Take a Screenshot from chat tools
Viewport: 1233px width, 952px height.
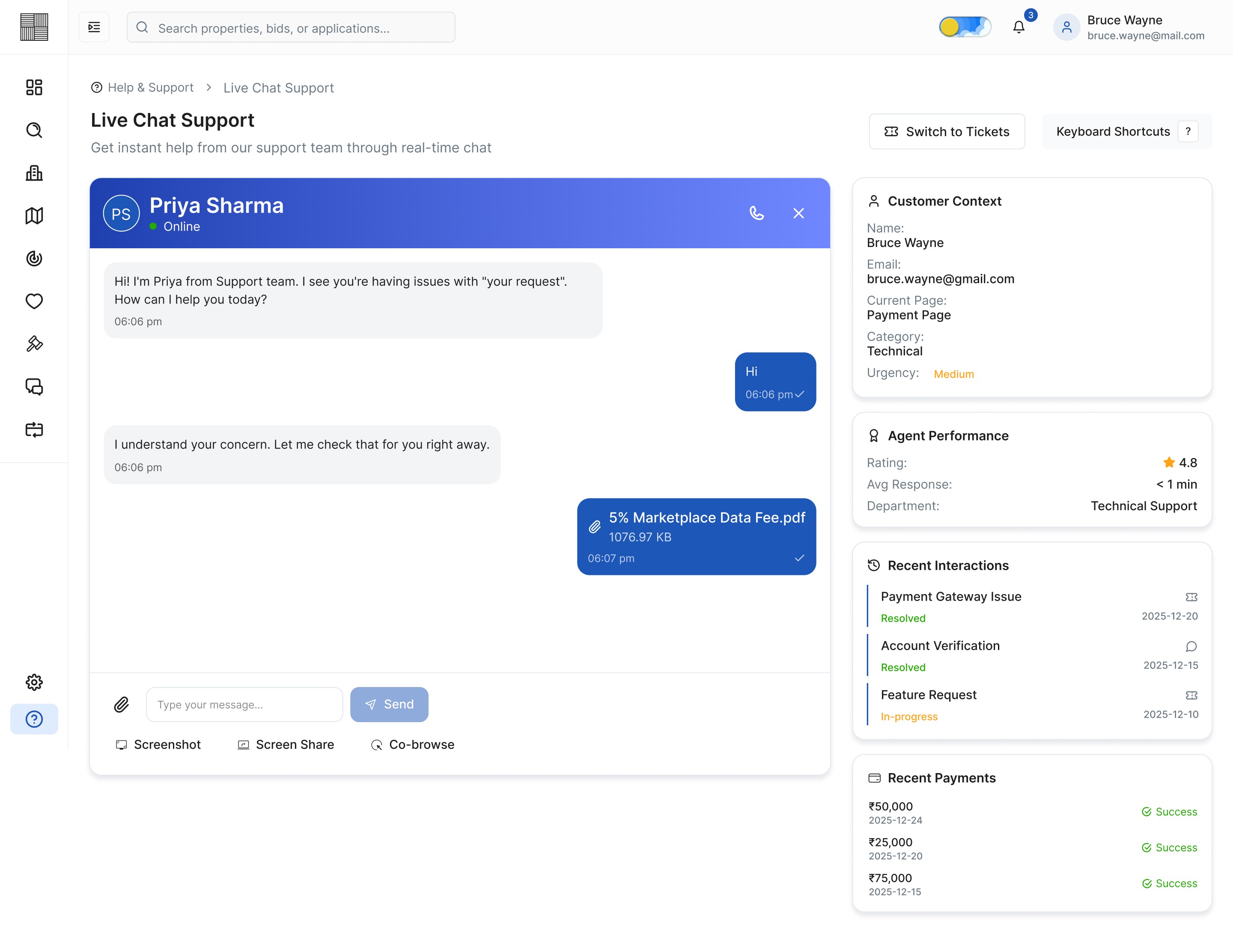click(158, 744)
